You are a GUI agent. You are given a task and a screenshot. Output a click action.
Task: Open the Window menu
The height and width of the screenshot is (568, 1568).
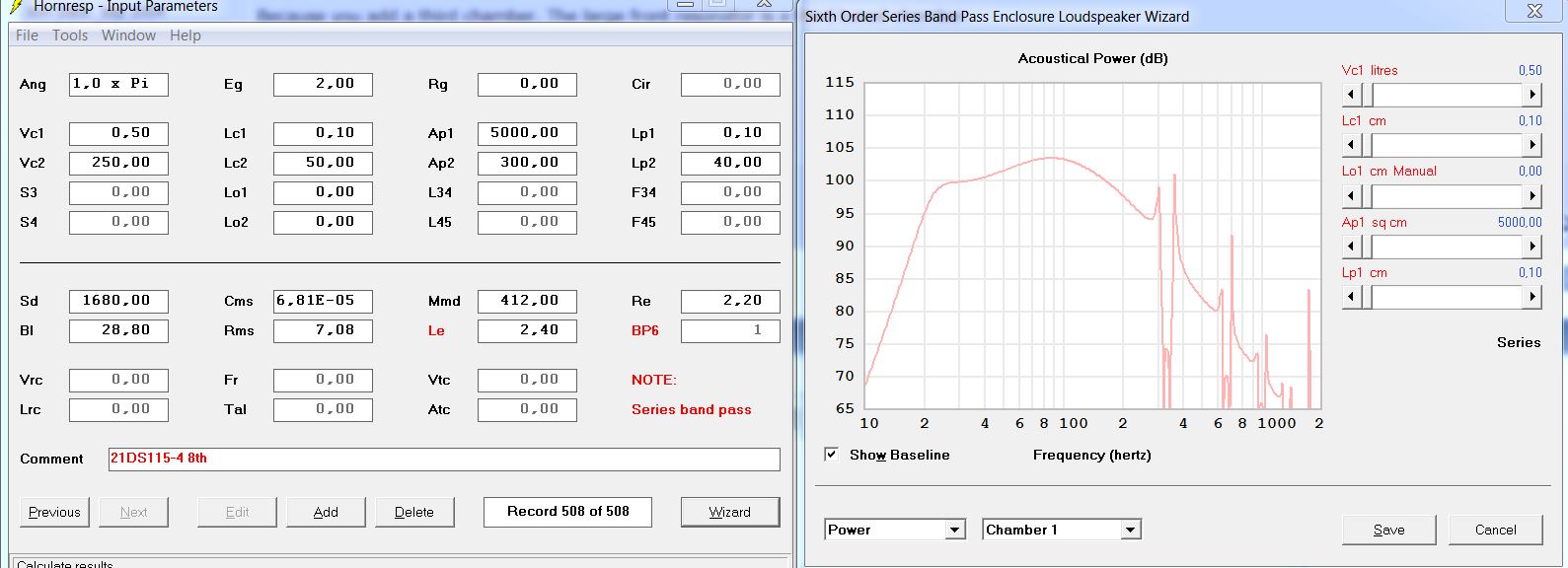pos(128,35)
